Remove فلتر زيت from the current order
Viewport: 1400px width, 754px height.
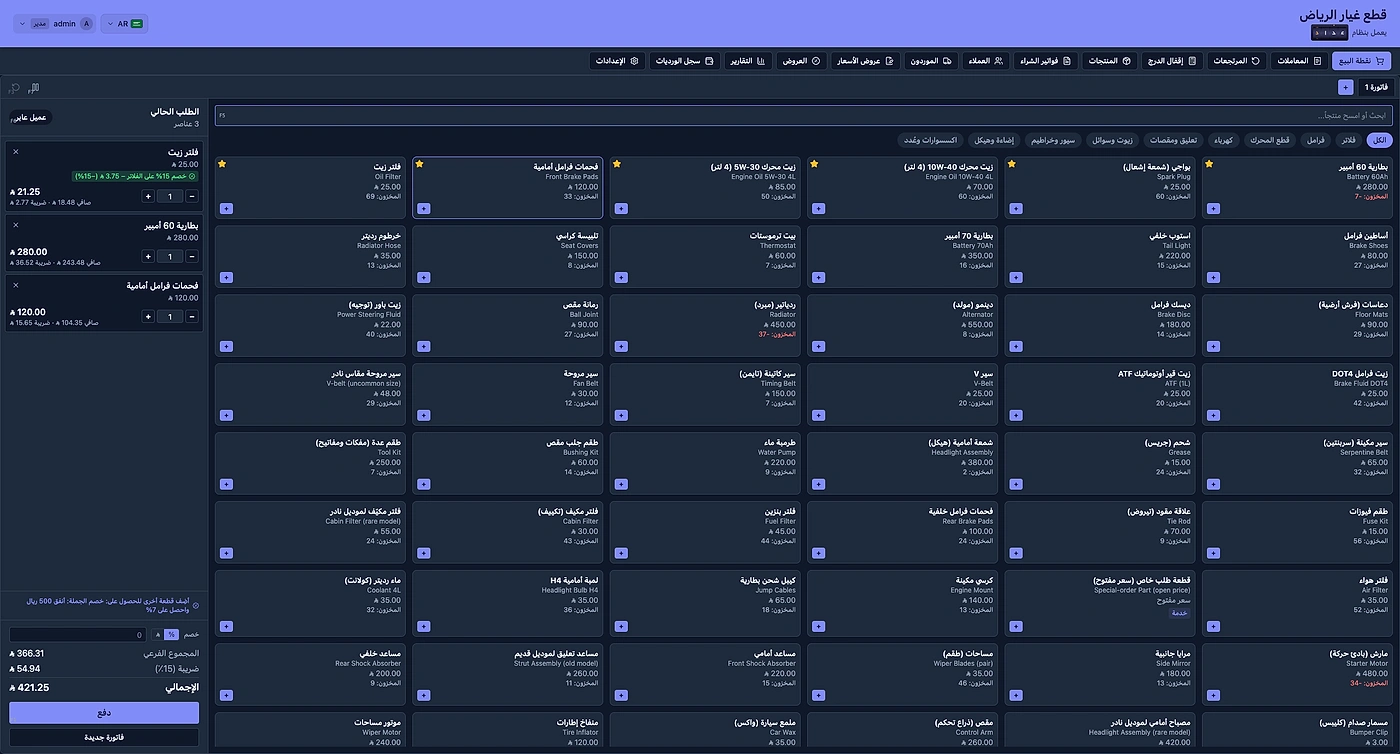pyautogui.click(x=16, y=152)
